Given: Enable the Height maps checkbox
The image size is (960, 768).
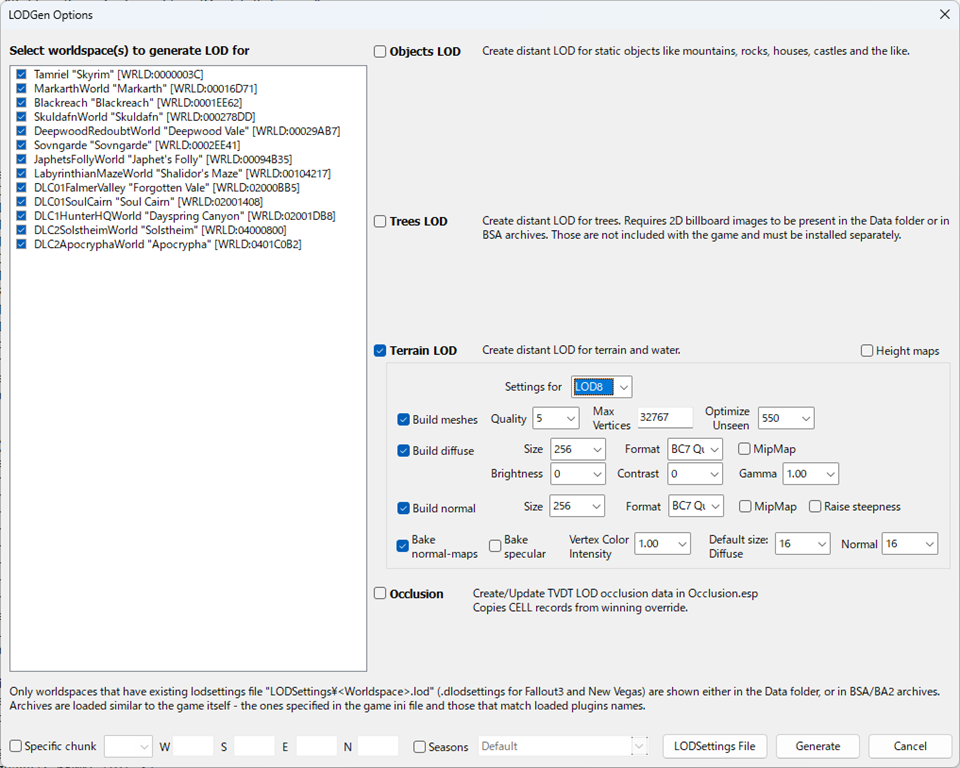Looking at the screenshot, I should (x=867, y=350).
